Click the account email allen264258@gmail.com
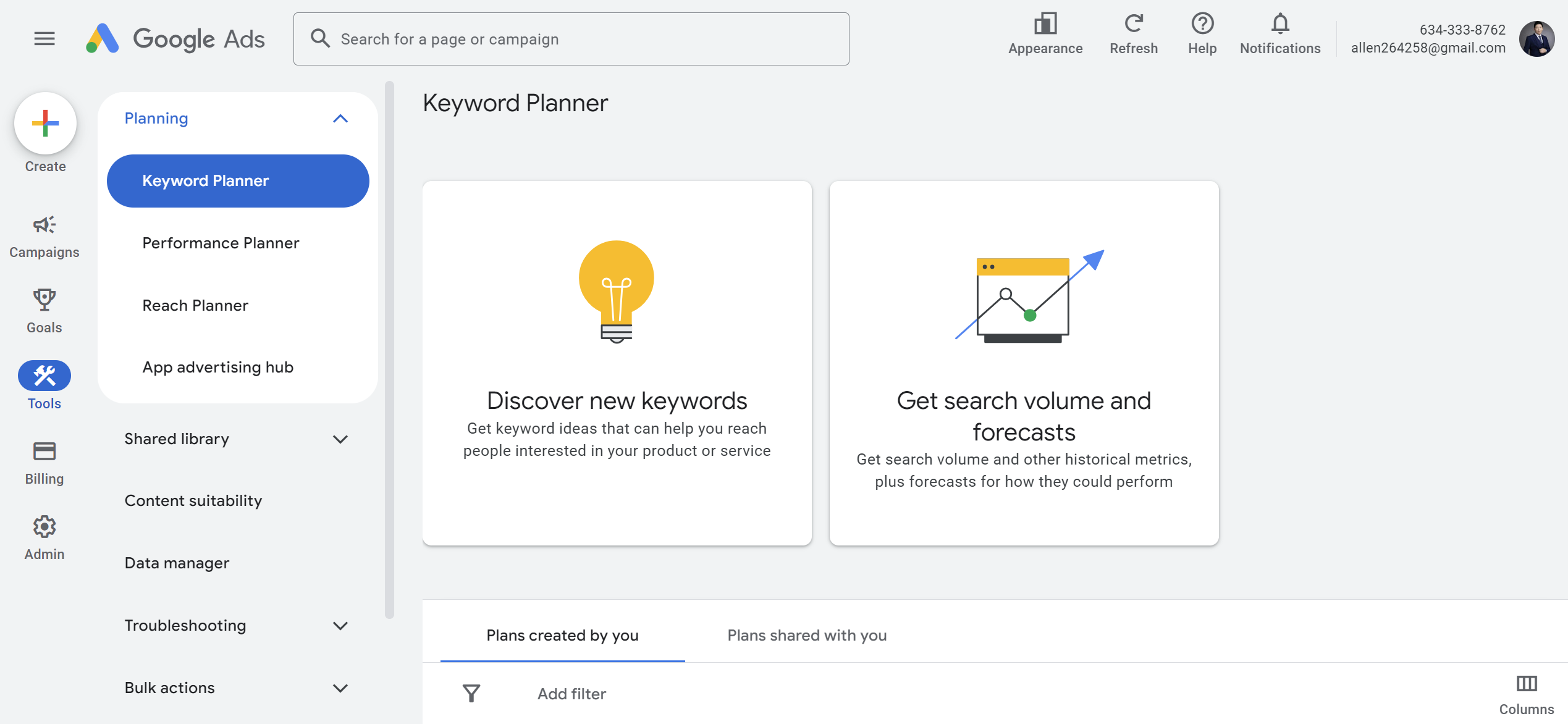 click(x=1428, y=48)
